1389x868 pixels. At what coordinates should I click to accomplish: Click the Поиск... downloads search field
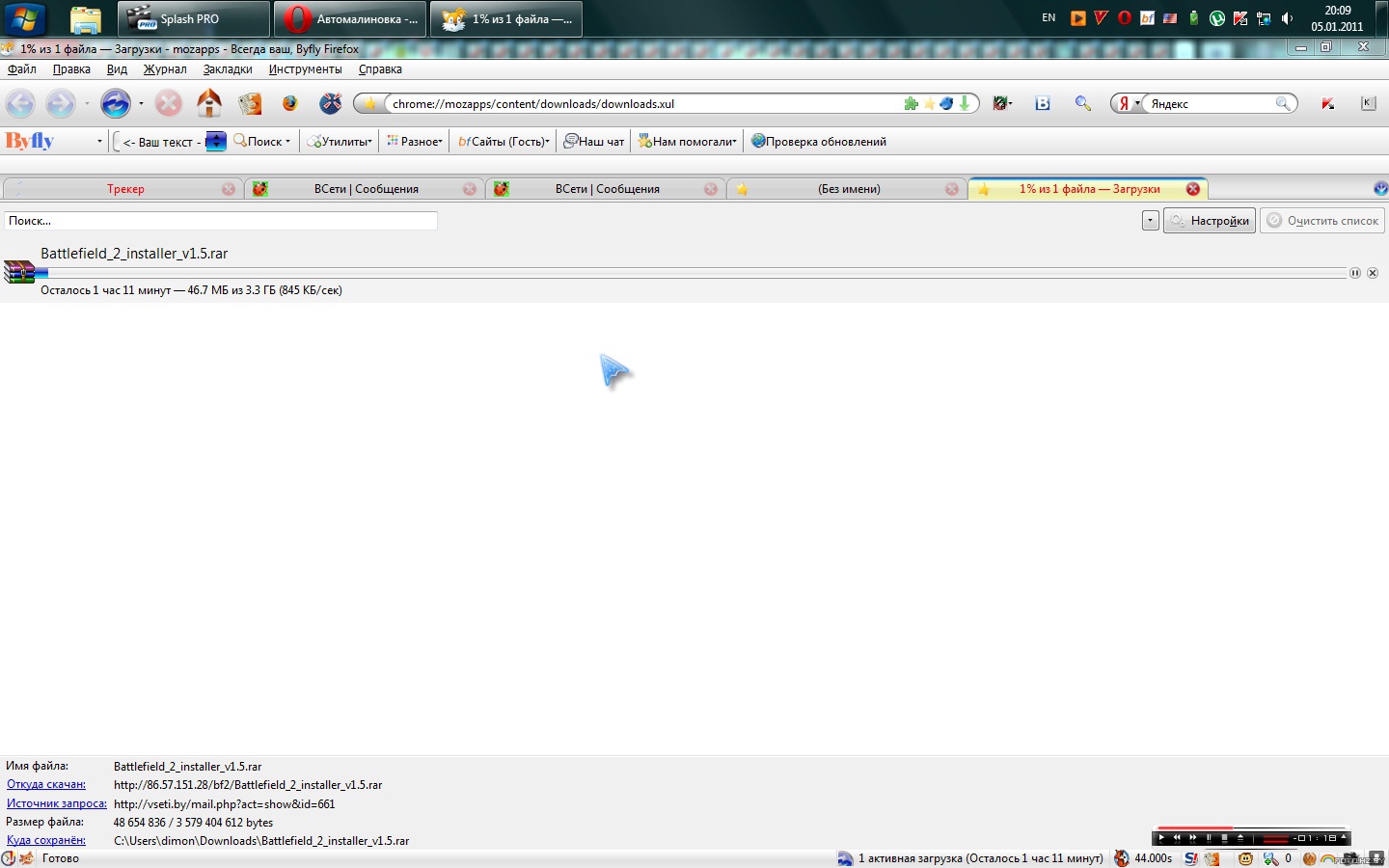221,221
